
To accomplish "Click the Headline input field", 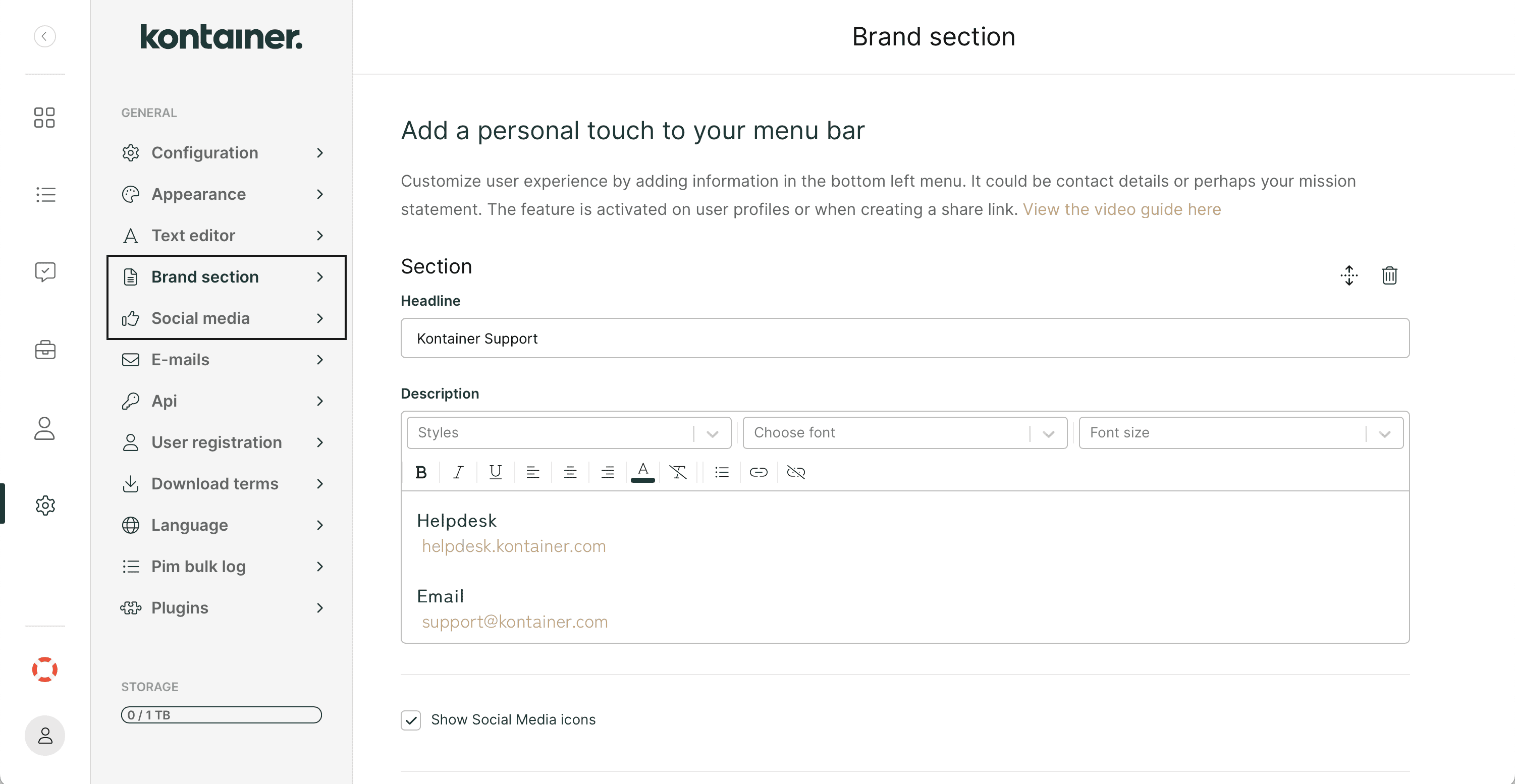I will coord(905,338).
